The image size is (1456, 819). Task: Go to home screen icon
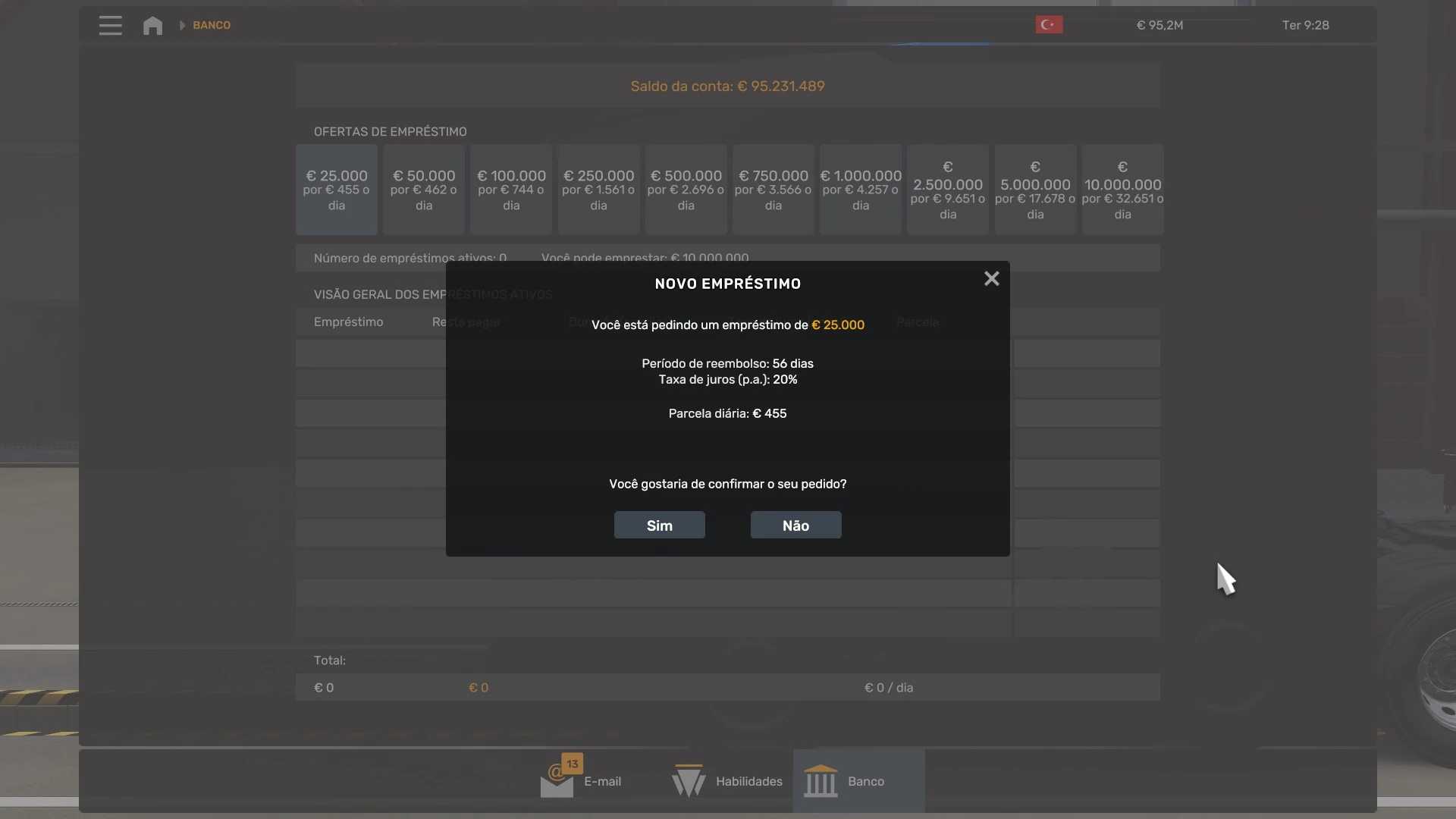152,25
